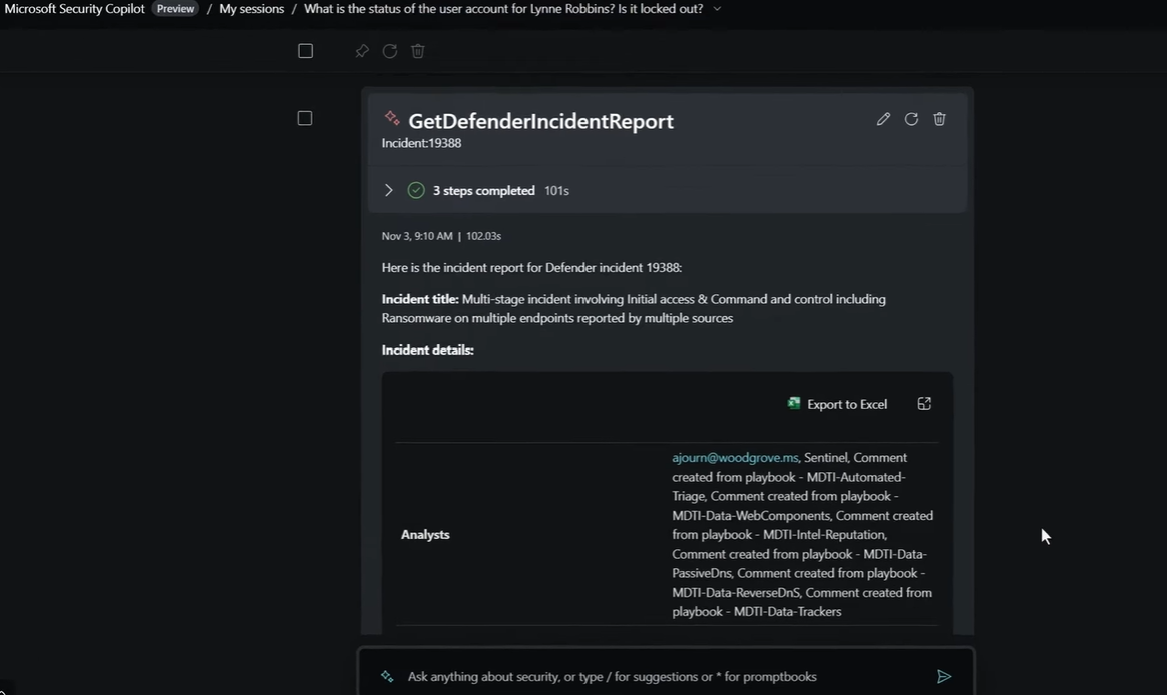Open the ajourn@woodgrove.ms link

click(735, 458)
